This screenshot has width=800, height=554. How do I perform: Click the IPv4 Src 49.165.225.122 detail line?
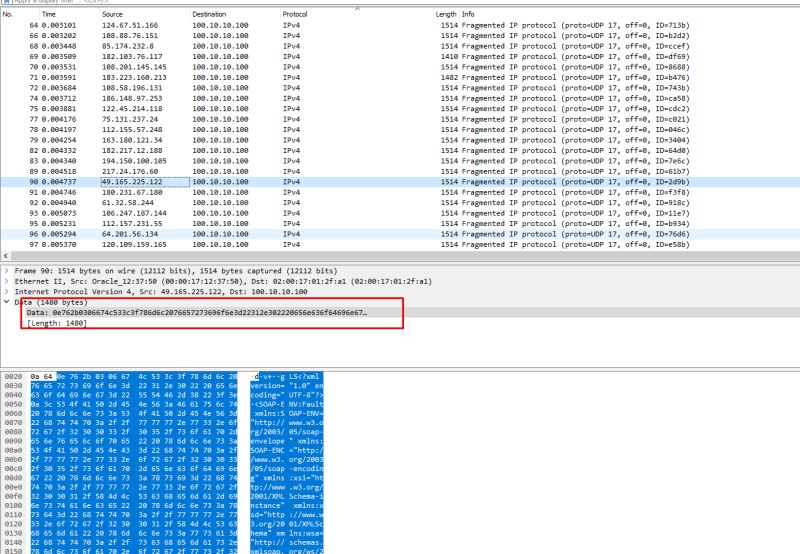click(x=161, y=292)
